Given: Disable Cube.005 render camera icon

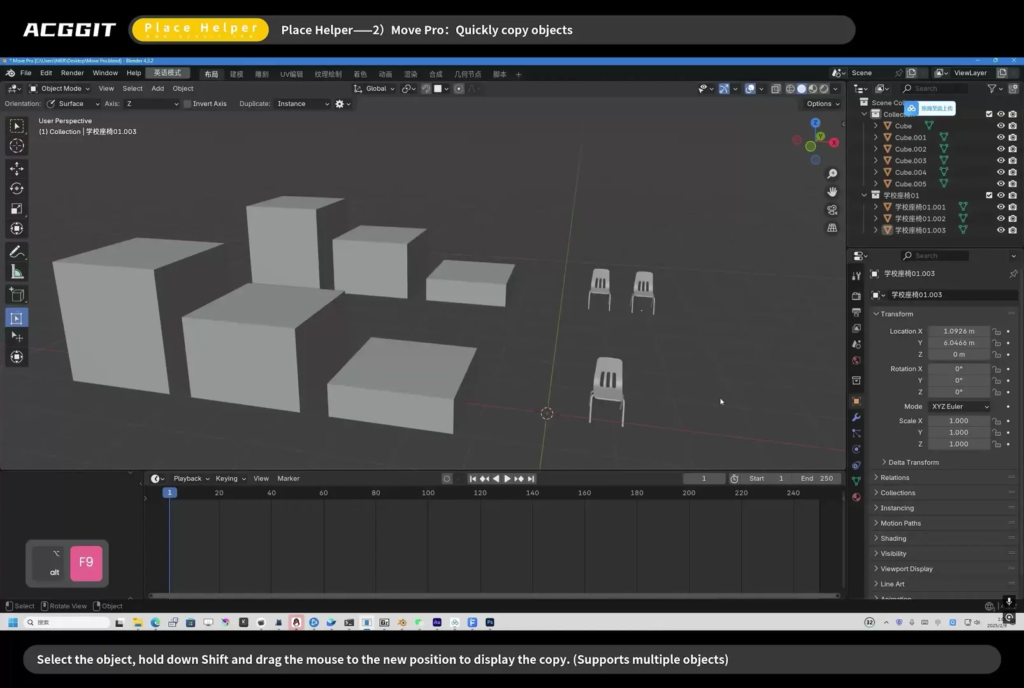Looking at the screenshot, I should coord(1012,184).
